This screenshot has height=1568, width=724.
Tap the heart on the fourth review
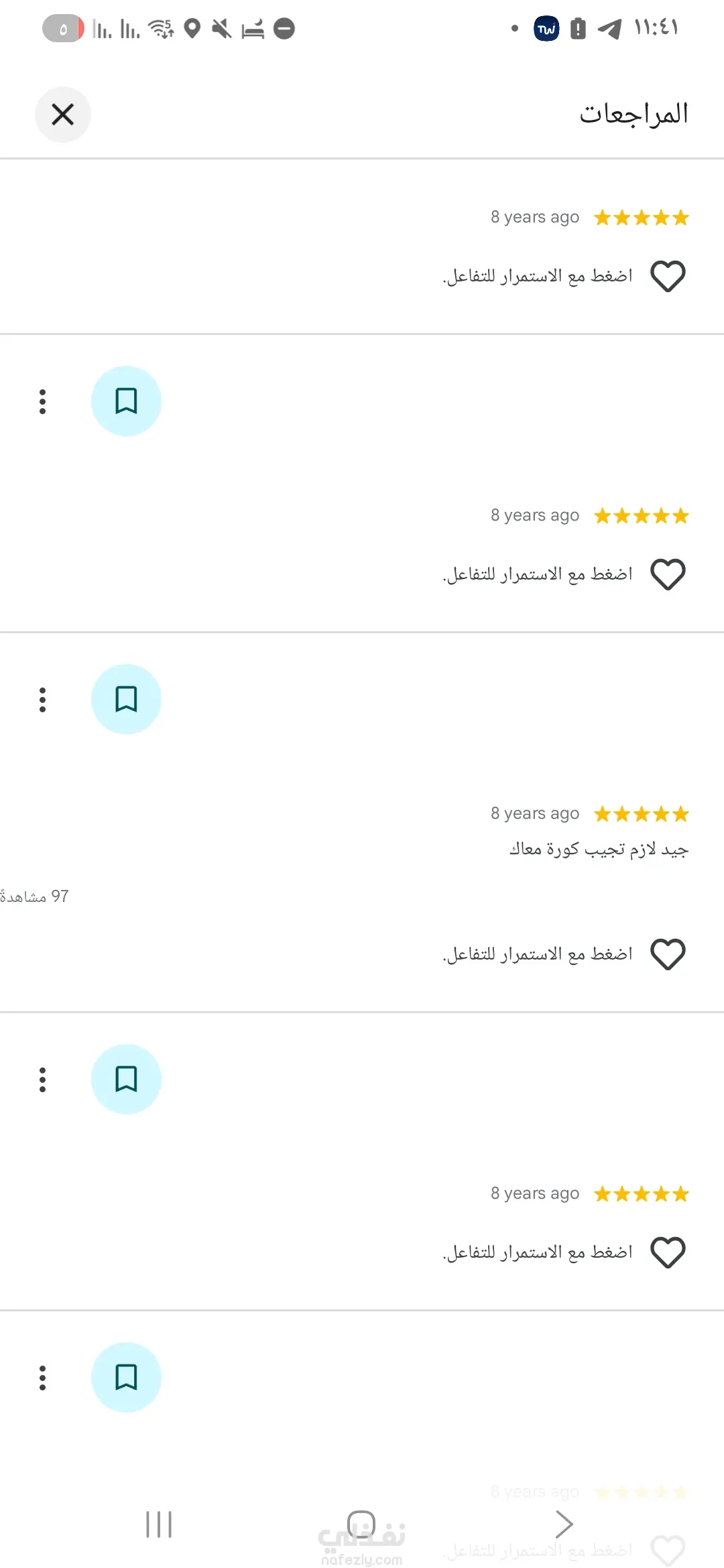[668, 1252]
